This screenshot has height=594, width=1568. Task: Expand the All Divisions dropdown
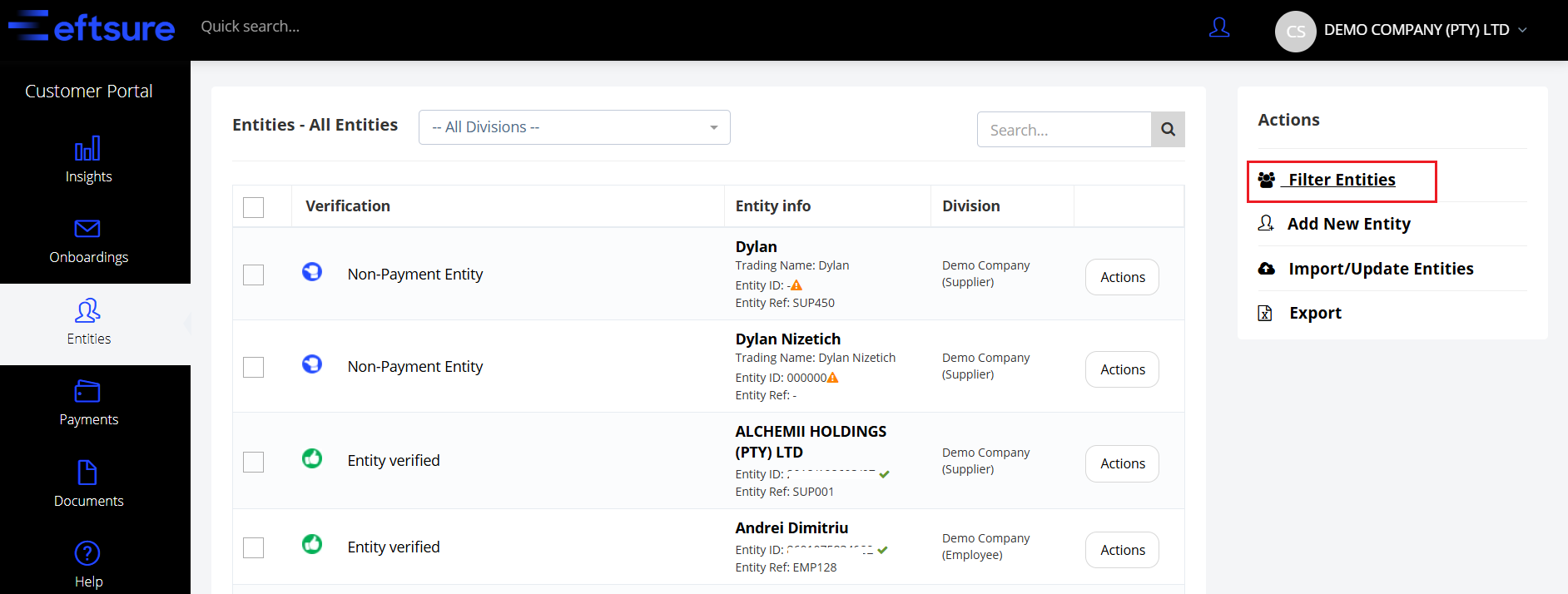574,127
